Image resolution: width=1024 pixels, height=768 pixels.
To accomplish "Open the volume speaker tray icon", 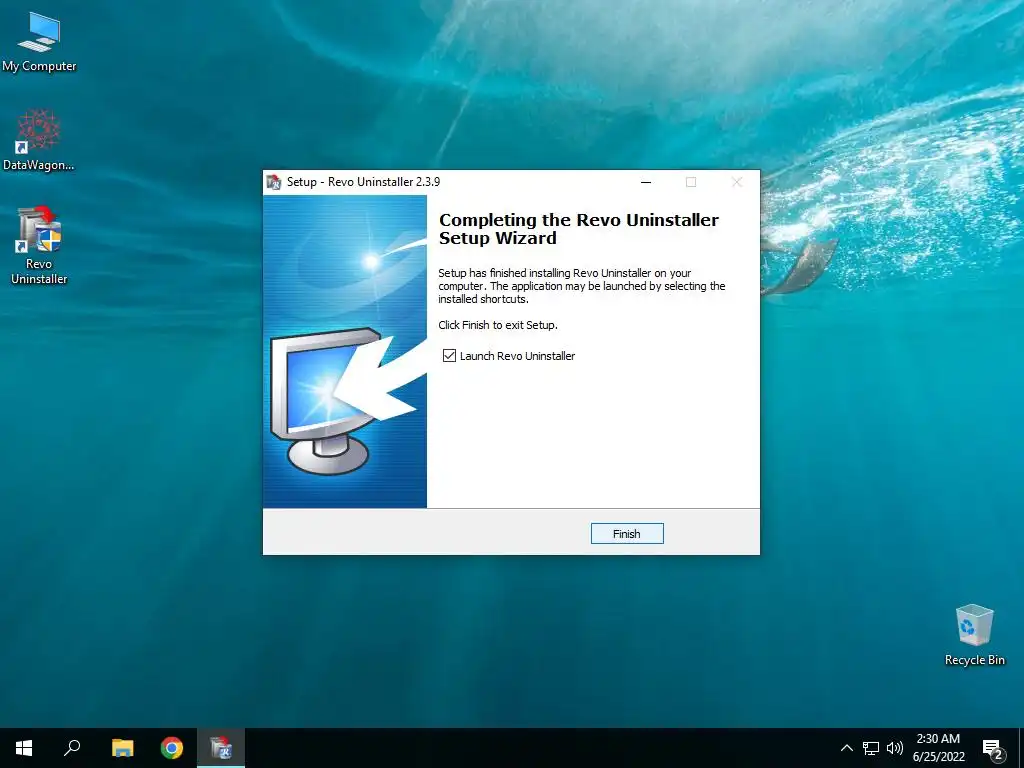I will [x=895, y=748].
